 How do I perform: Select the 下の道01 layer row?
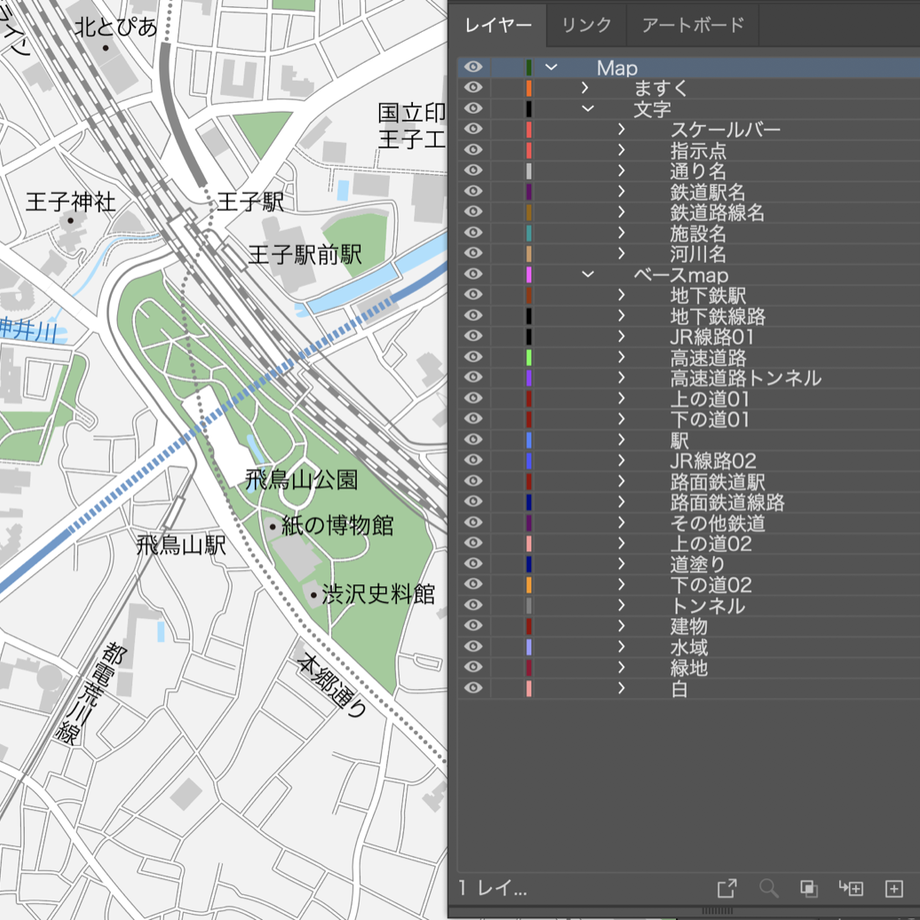[x=688, y=419]
